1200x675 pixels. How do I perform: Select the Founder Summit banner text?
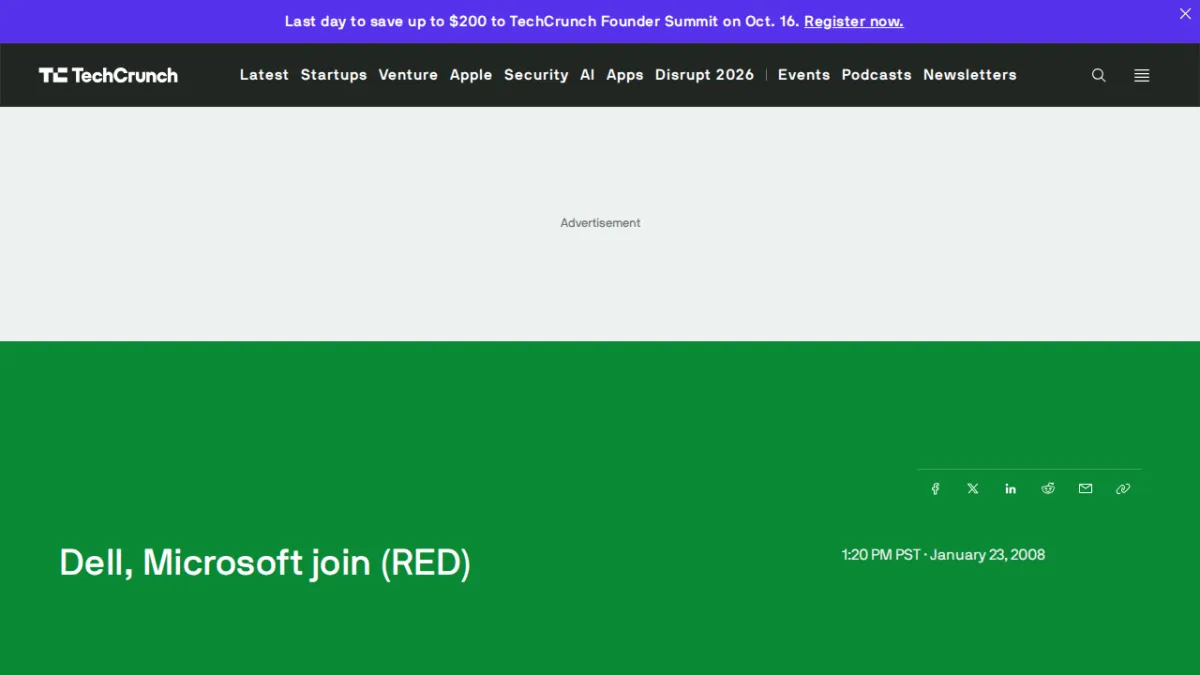tap(542, 21)
